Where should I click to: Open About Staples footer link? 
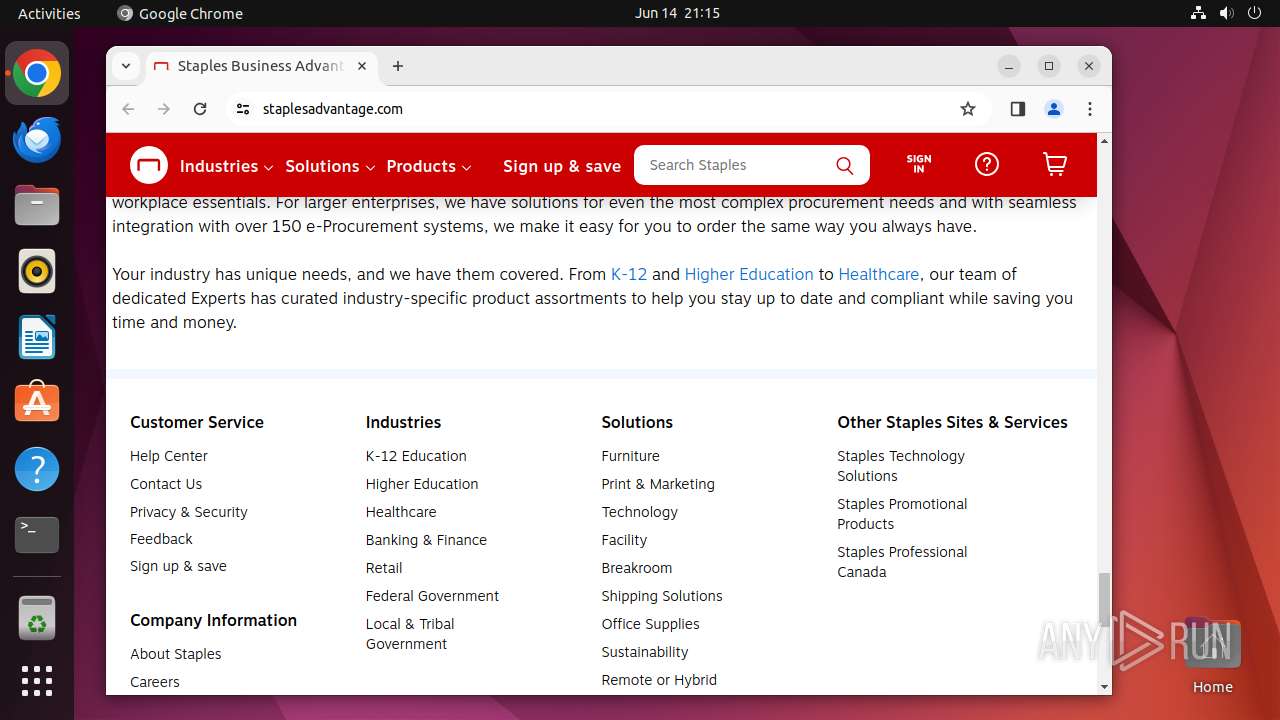pos(176,654)
